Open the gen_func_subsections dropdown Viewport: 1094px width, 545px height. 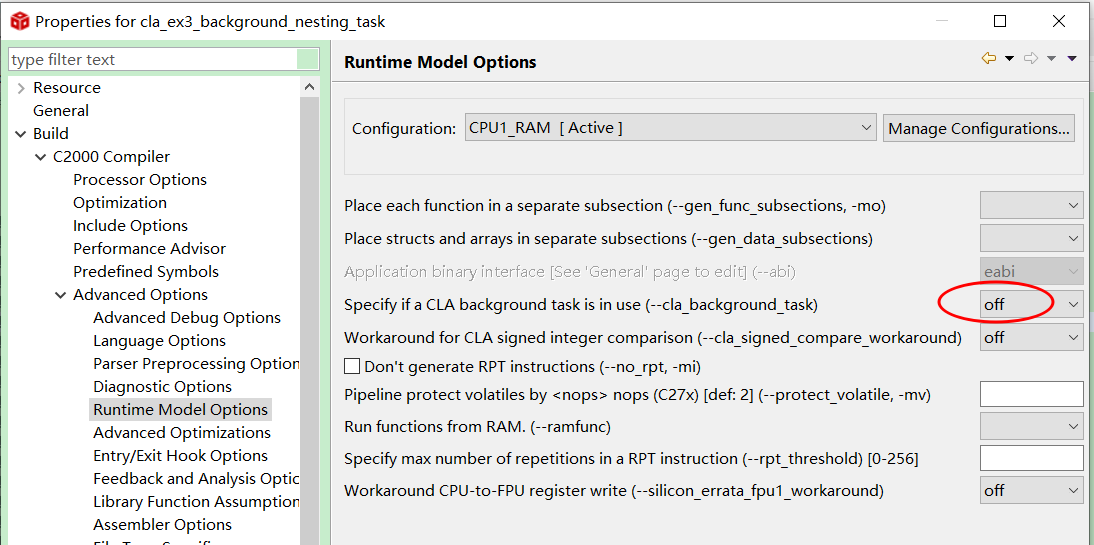[x=1031, y=206]
